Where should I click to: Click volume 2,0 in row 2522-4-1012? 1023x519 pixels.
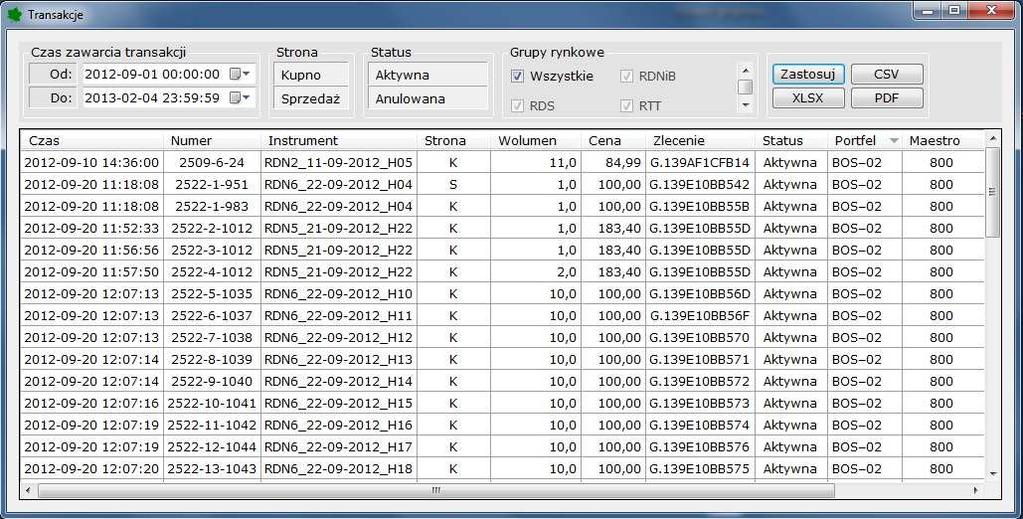(536, 272)
